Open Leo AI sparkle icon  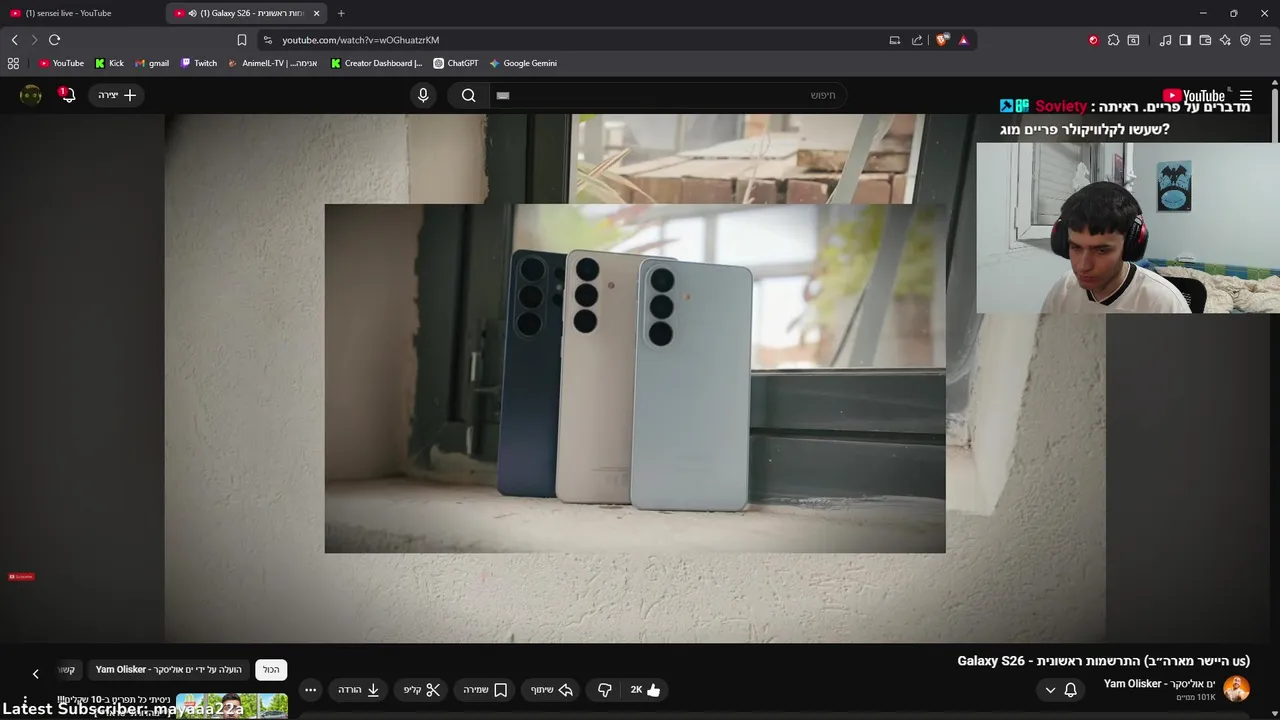click(1225, 40)
